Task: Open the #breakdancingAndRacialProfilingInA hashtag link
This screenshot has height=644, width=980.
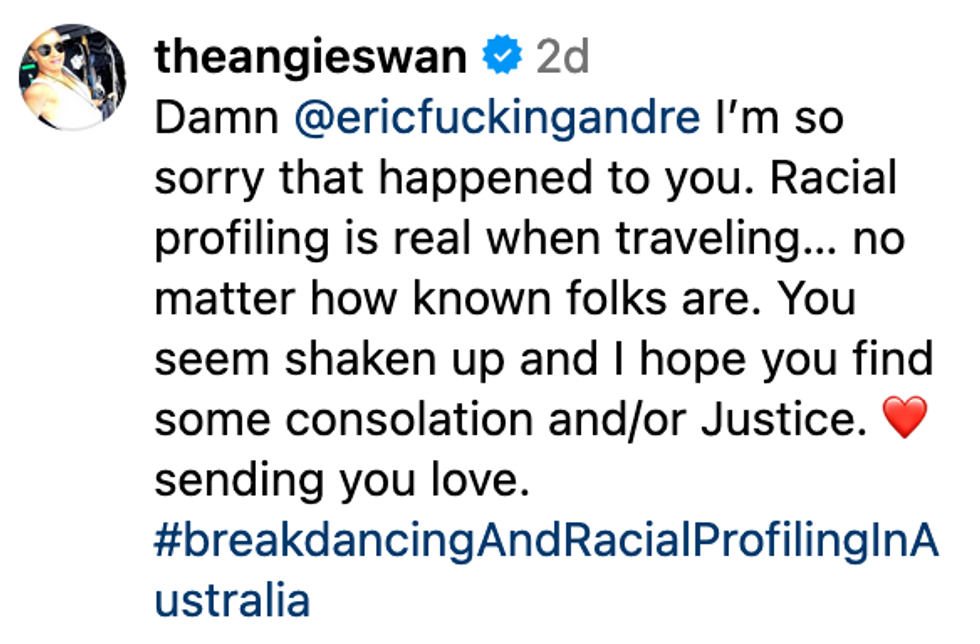Action: coord(547,541)
